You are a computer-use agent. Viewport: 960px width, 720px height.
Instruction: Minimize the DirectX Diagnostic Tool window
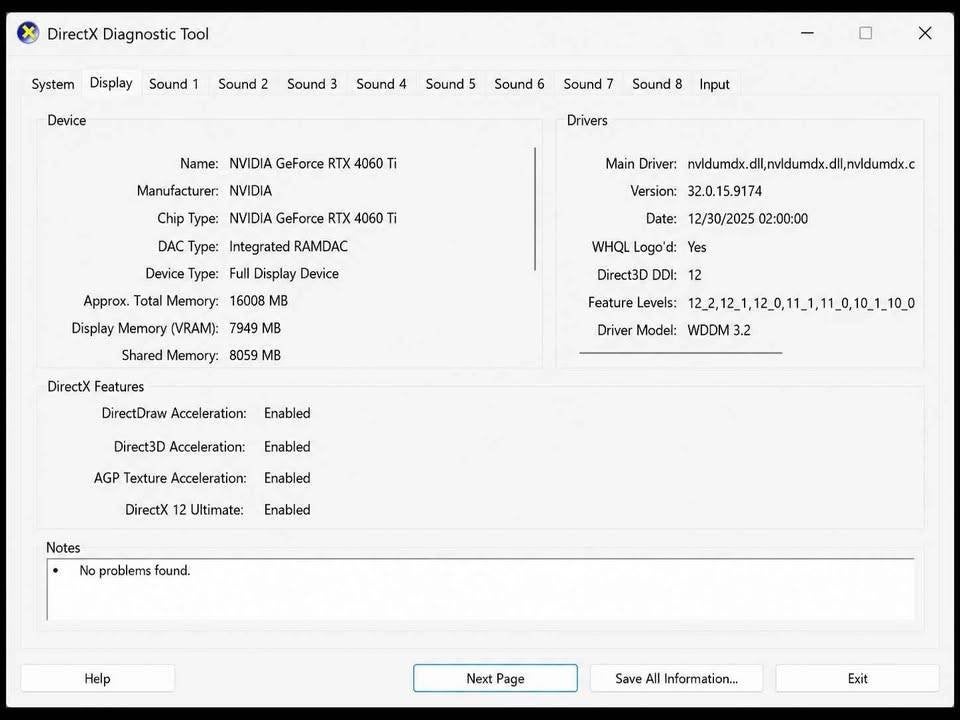808,33
